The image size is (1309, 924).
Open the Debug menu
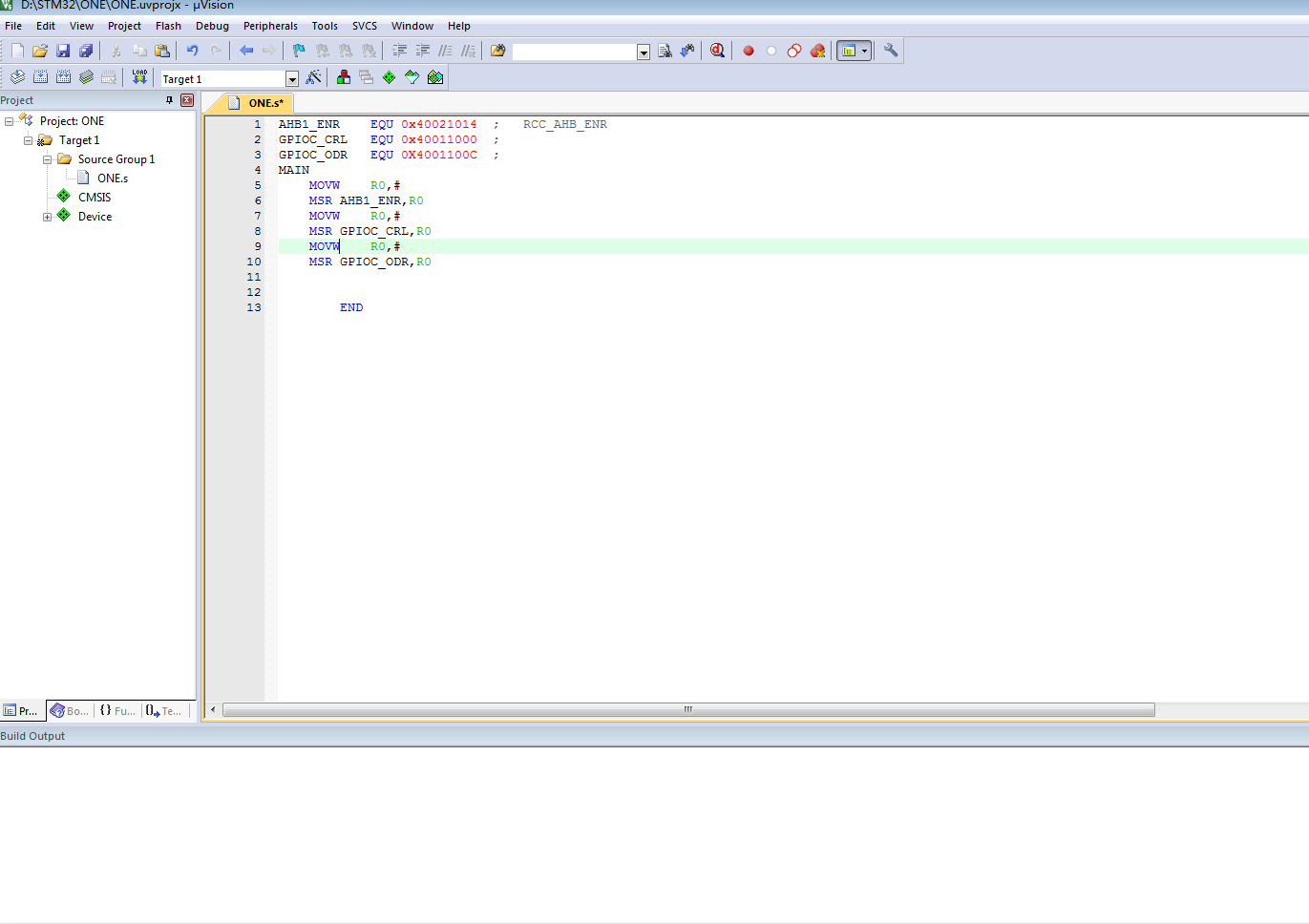(212, 26)
